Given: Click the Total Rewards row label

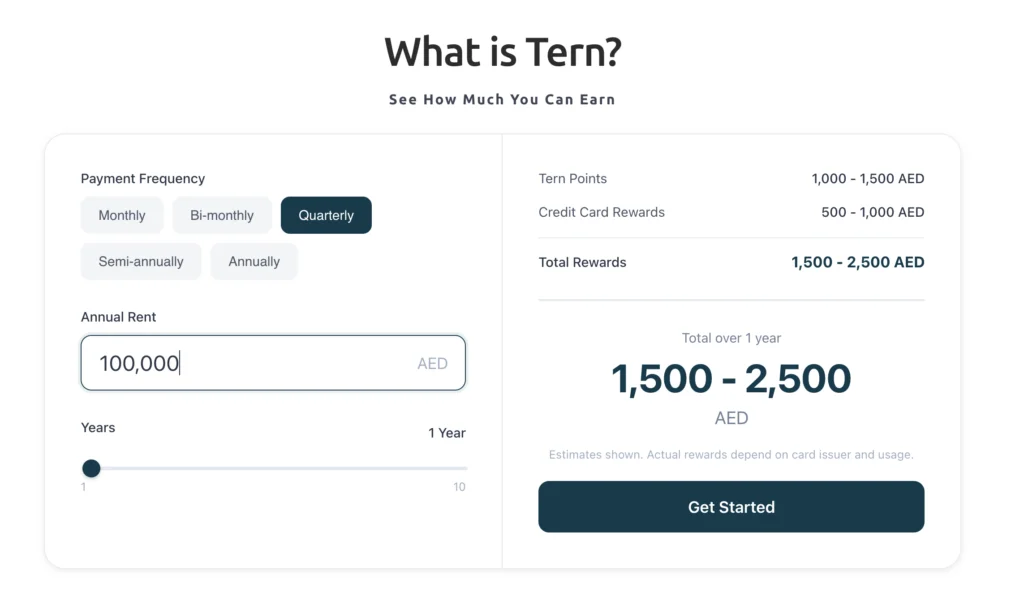Looking at the screenshot, I should pyautogui.click(x=582, y=262).
